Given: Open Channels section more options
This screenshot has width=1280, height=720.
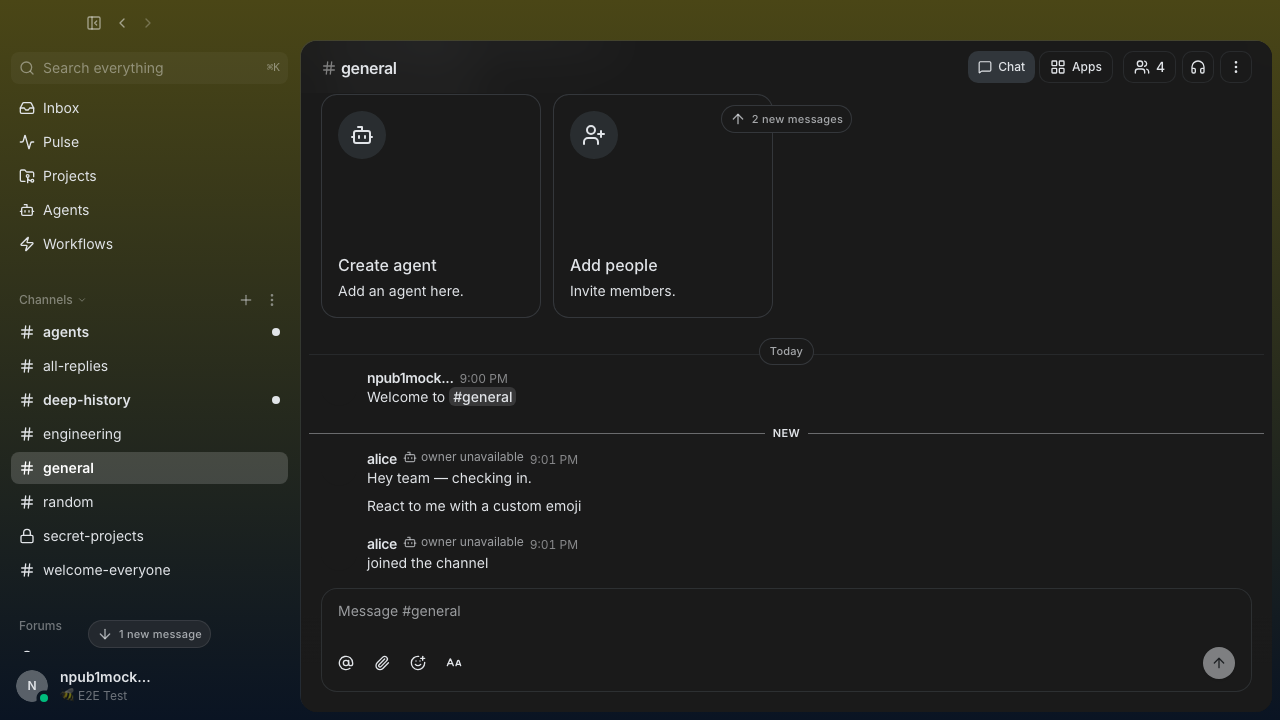Looking at the screenshot, I should (272, 300).
